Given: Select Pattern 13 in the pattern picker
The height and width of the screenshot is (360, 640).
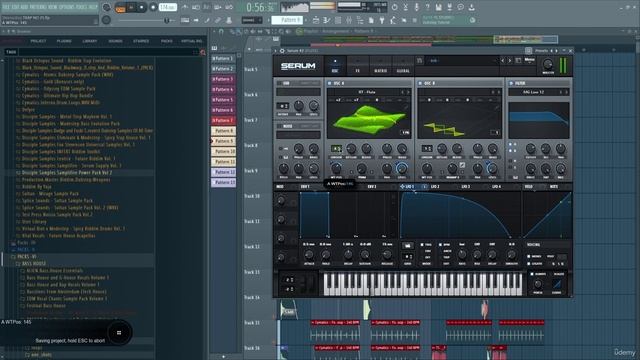Looking at the screenshot, I should [223, 182].
